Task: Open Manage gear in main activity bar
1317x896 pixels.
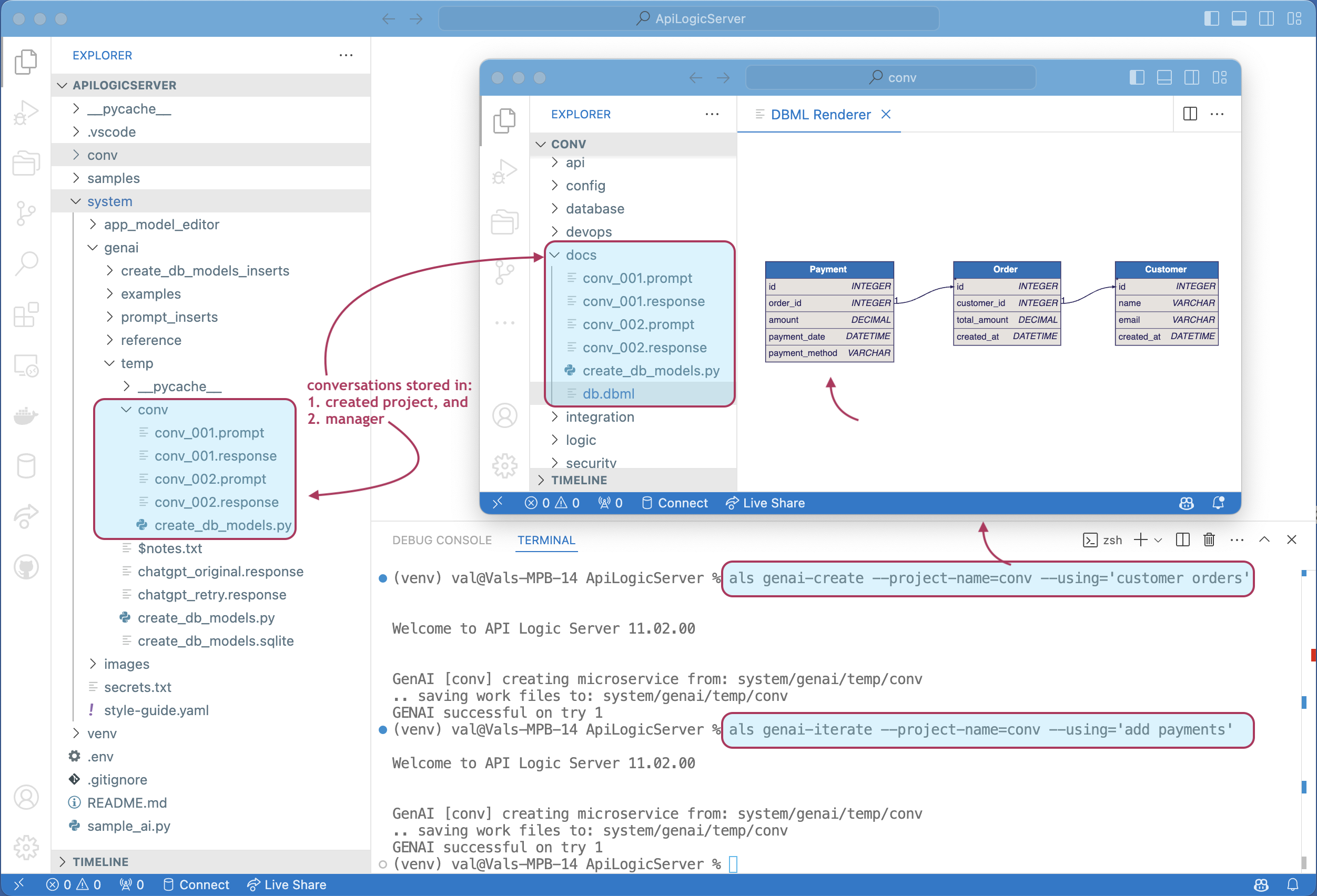Action: click(x=26, y=847)
